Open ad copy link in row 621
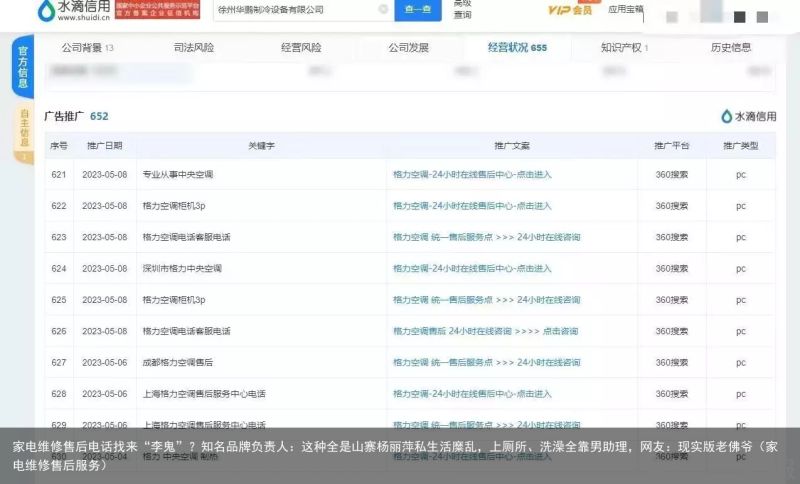This screenshot has height=484, width=800. click(x=472, y=174)
